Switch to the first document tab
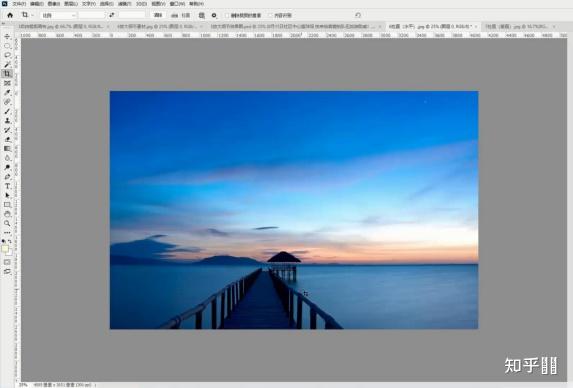The height and width of the screenshot is (388, 573). point(62,26)
